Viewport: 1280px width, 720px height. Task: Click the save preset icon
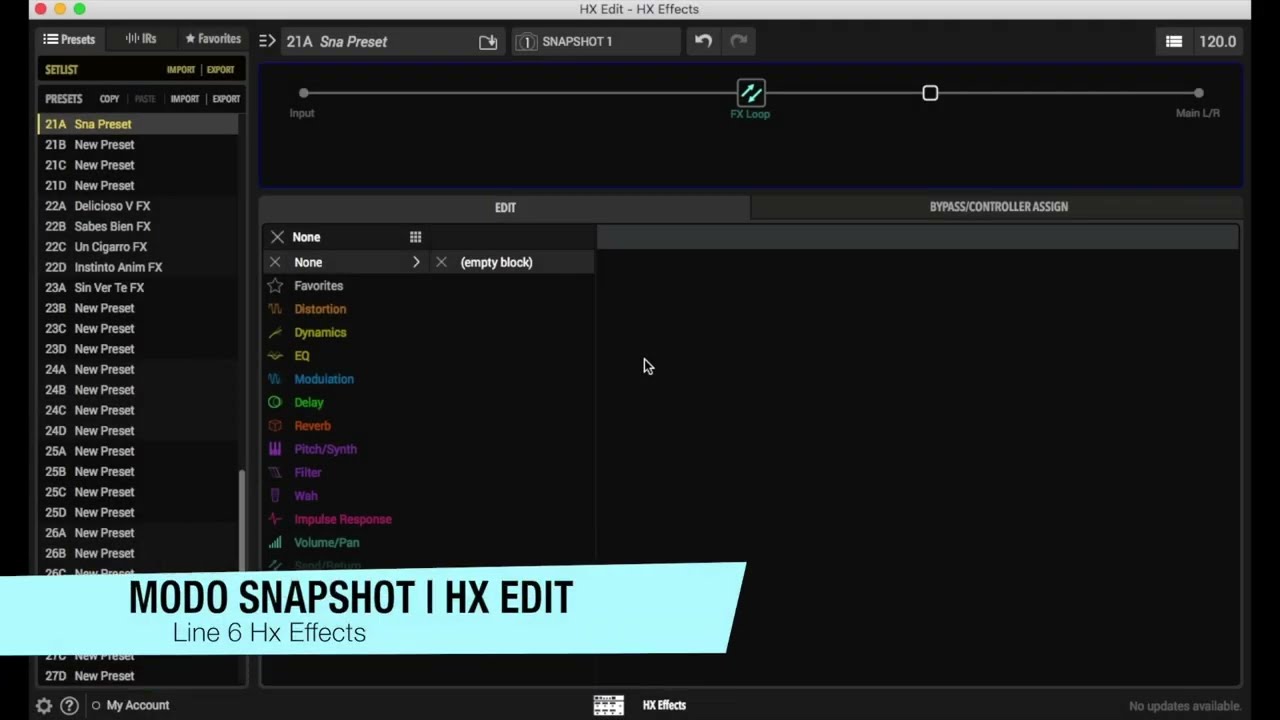click(x=488, y=42)
